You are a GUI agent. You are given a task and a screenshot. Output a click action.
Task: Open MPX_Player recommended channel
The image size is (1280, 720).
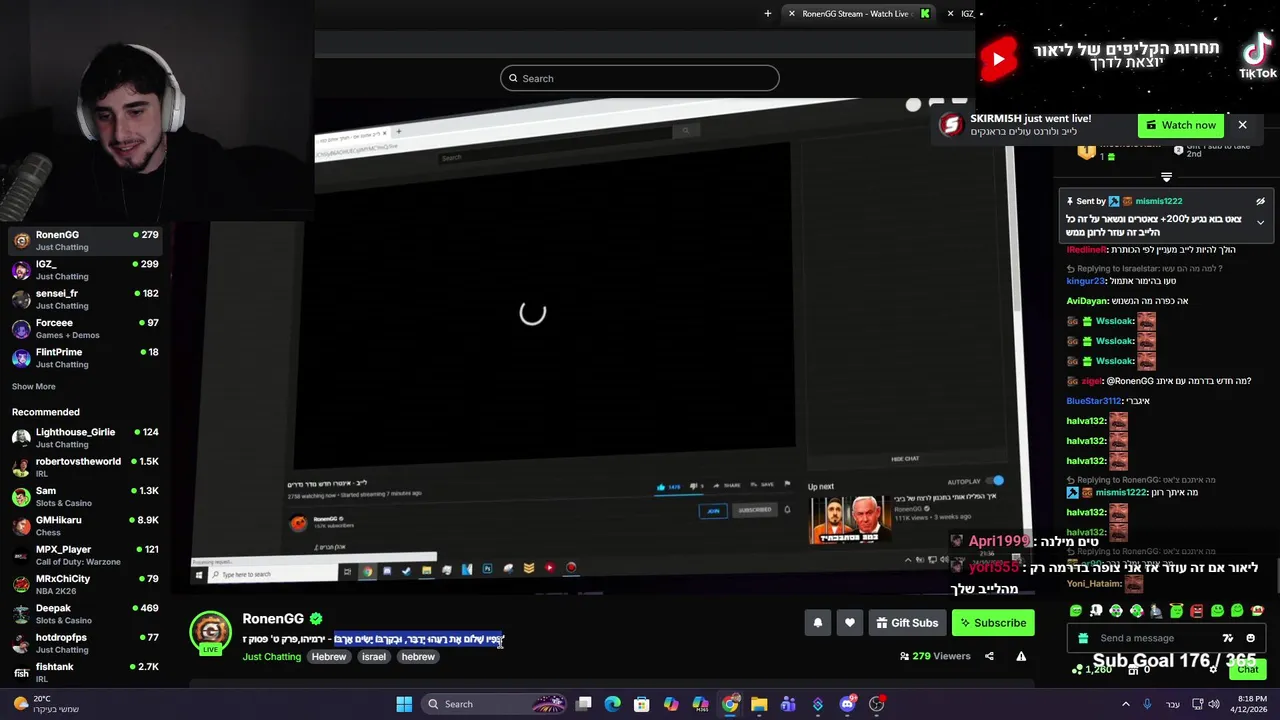point(85,555)
